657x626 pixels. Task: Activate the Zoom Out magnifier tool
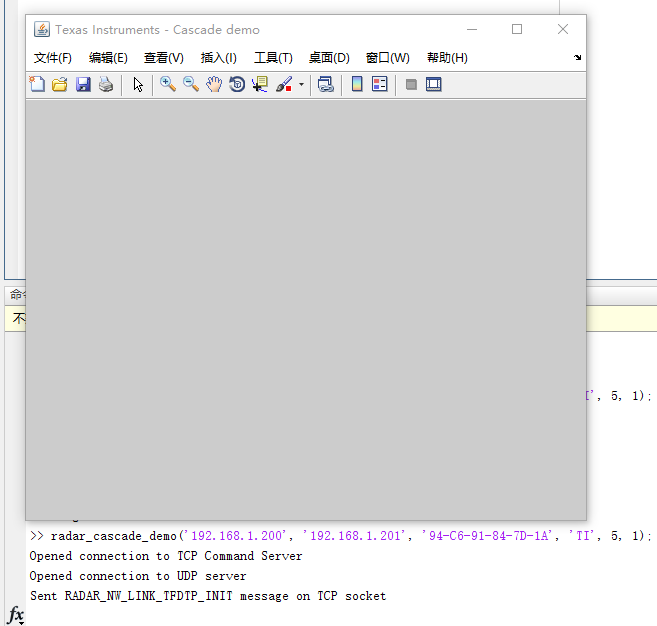pos(191,85)
